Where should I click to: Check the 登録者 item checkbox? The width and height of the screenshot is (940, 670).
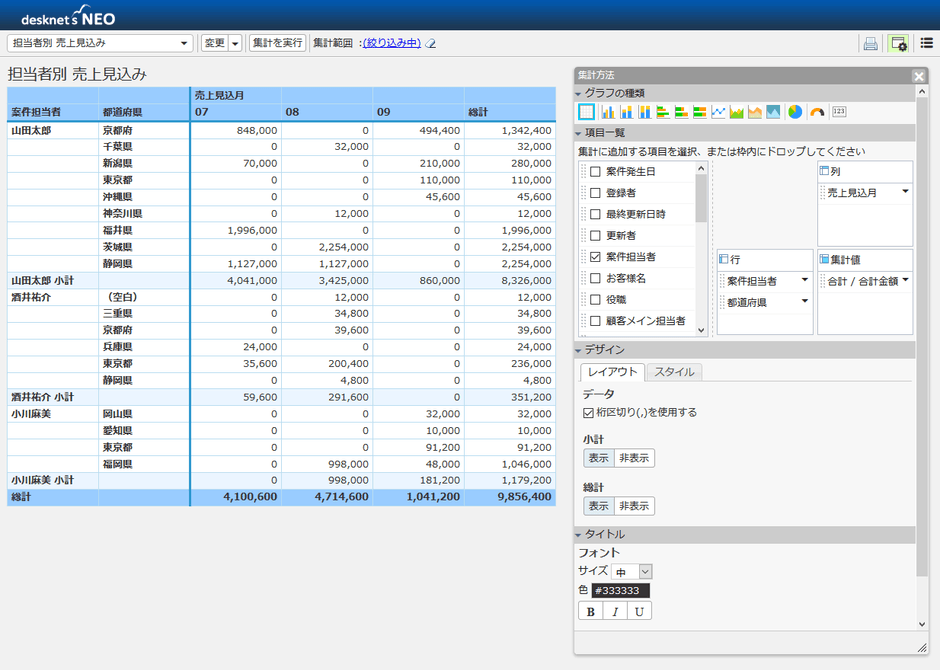point(595,193)
